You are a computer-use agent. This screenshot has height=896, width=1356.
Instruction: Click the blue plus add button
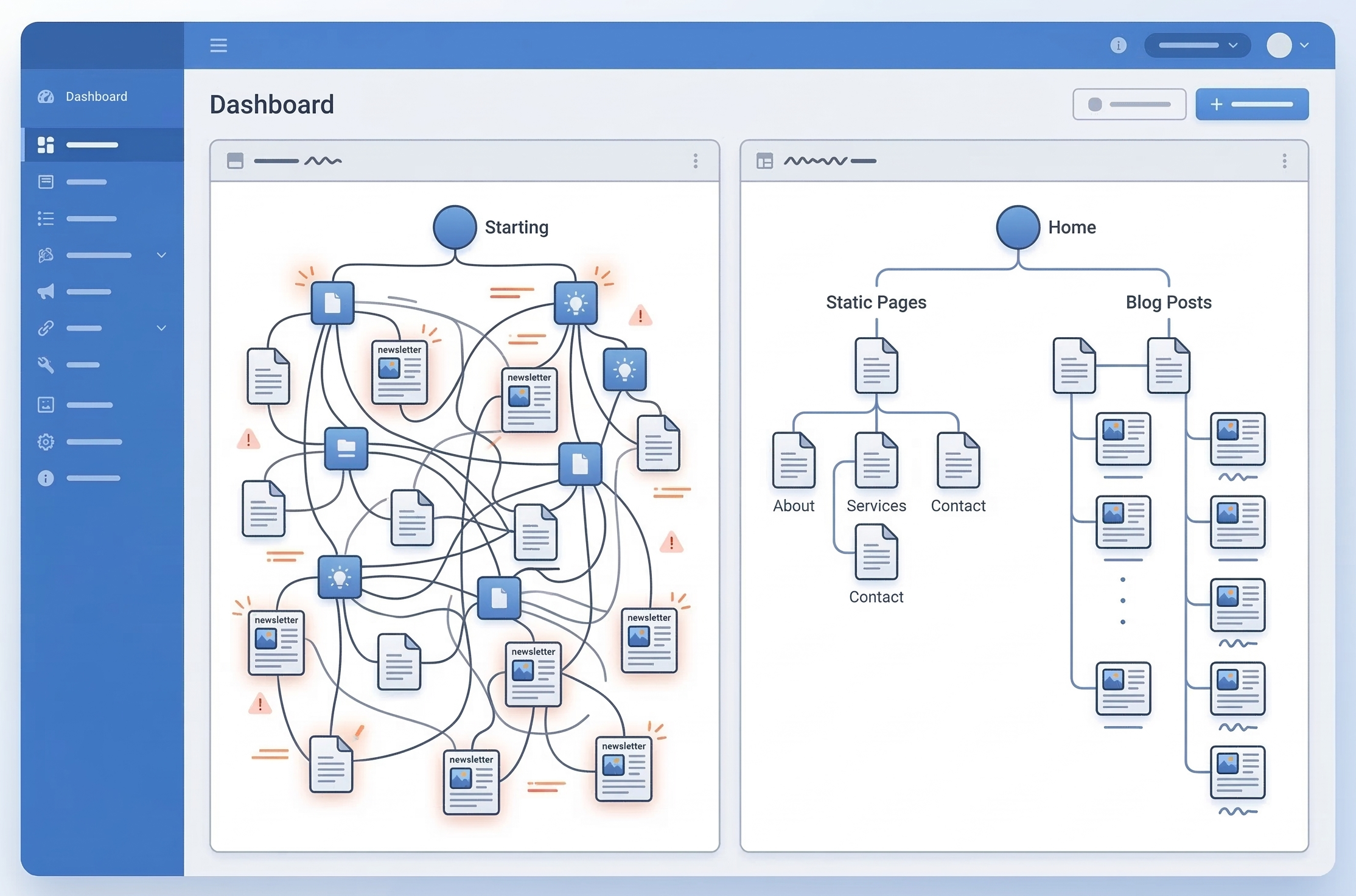(1251, 105)
